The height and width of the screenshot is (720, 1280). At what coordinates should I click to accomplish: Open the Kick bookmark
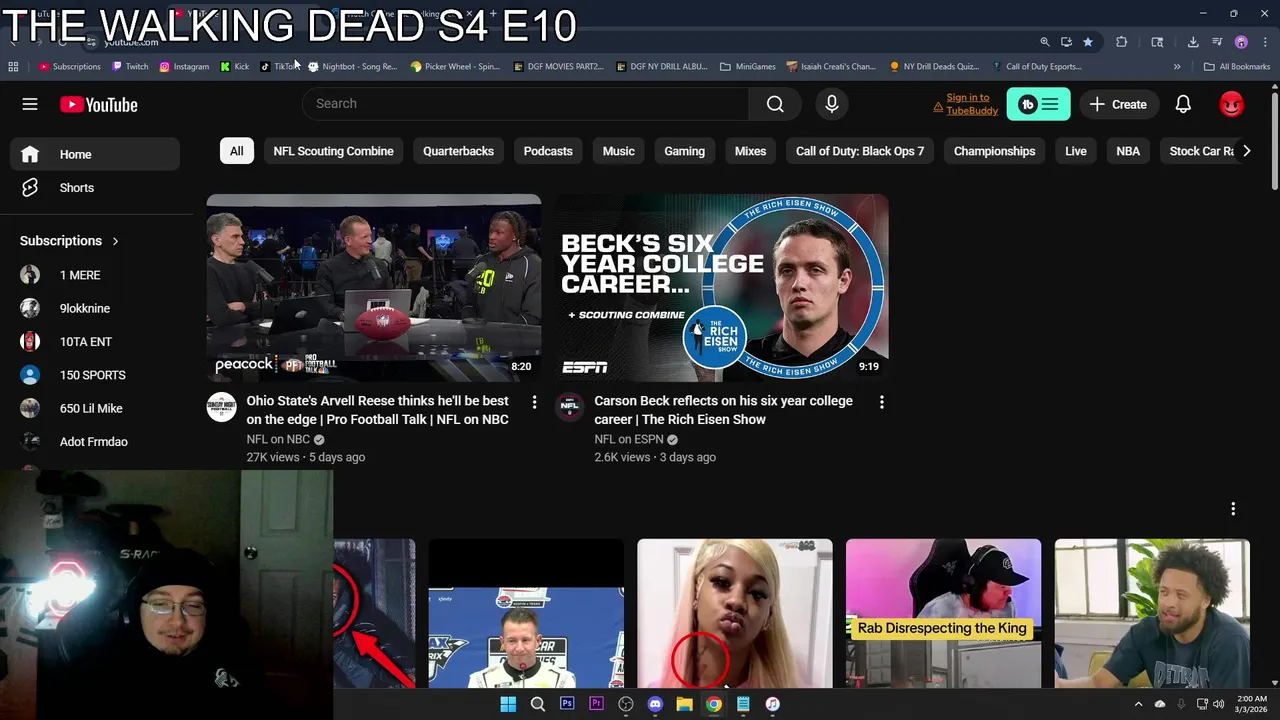pos(235,67)
